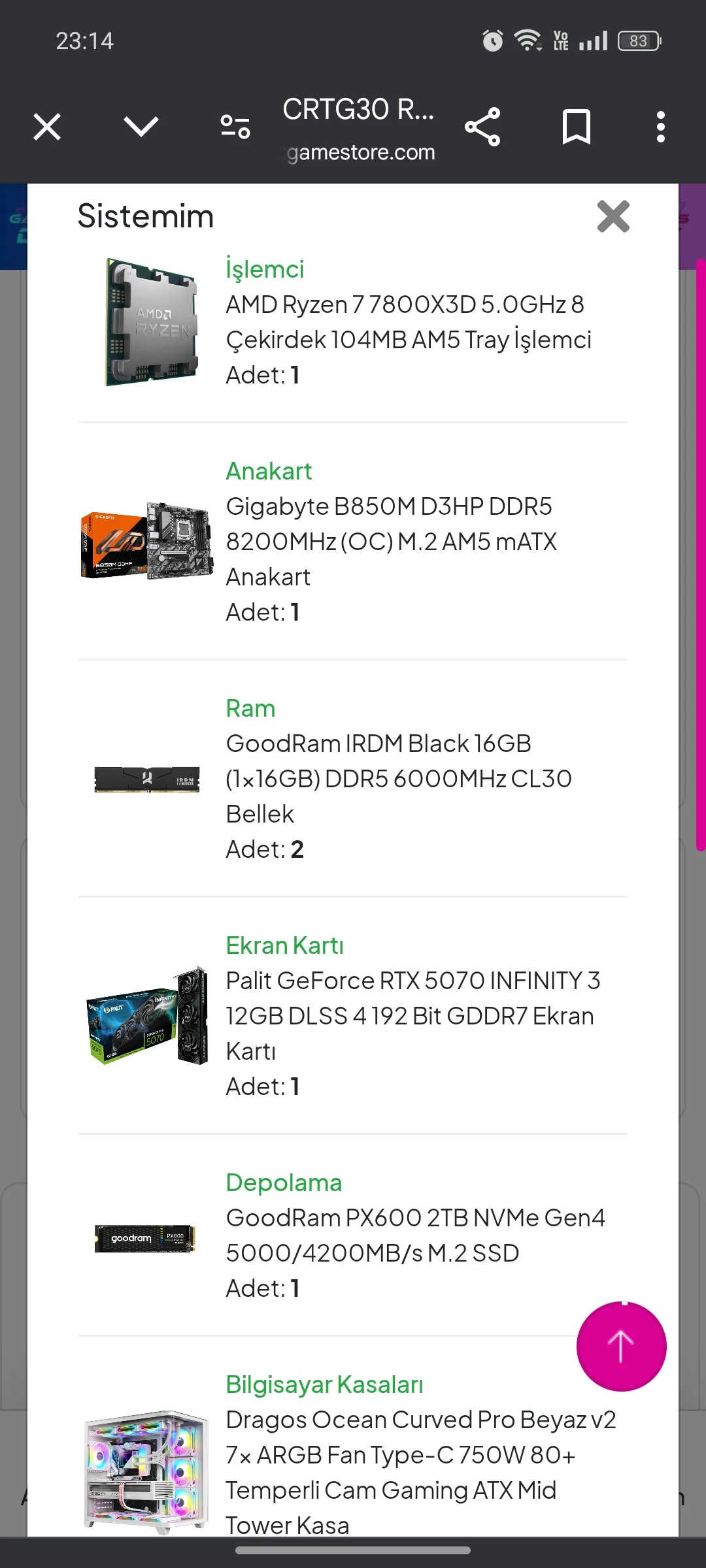Screen dimensions: 706x1568
Task: Click the pink popup scrollbar
Action: (x=700, y=555)
